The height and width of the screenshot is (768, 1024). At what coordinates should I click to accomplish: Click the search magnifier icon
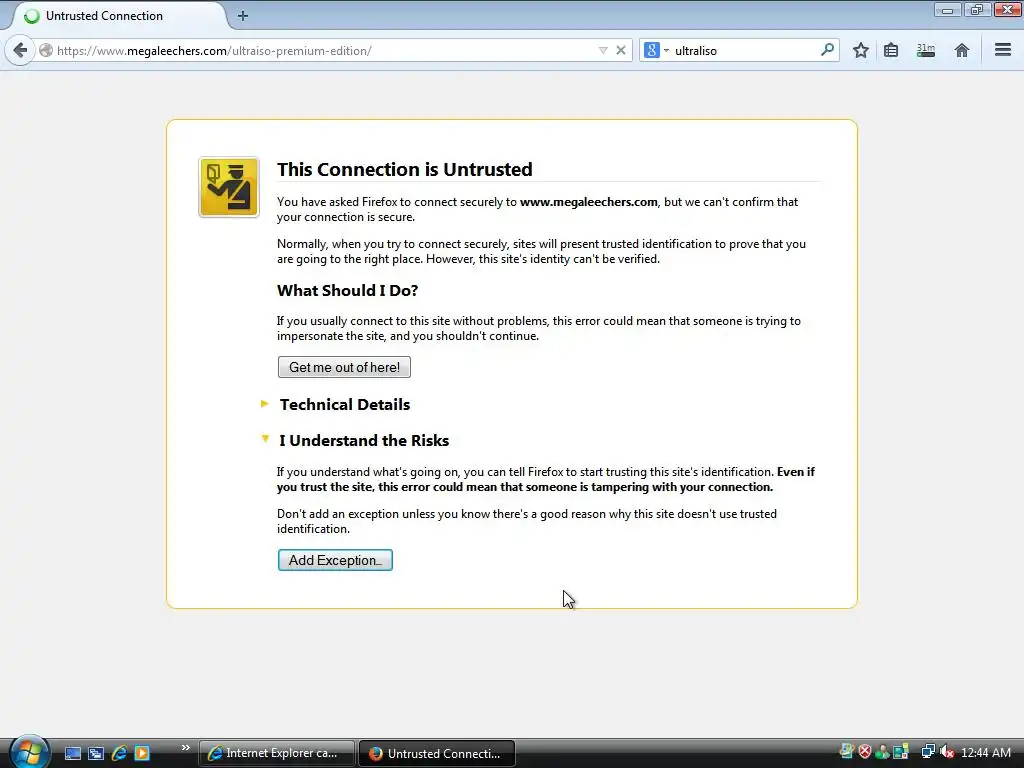(x=827, y=50)
